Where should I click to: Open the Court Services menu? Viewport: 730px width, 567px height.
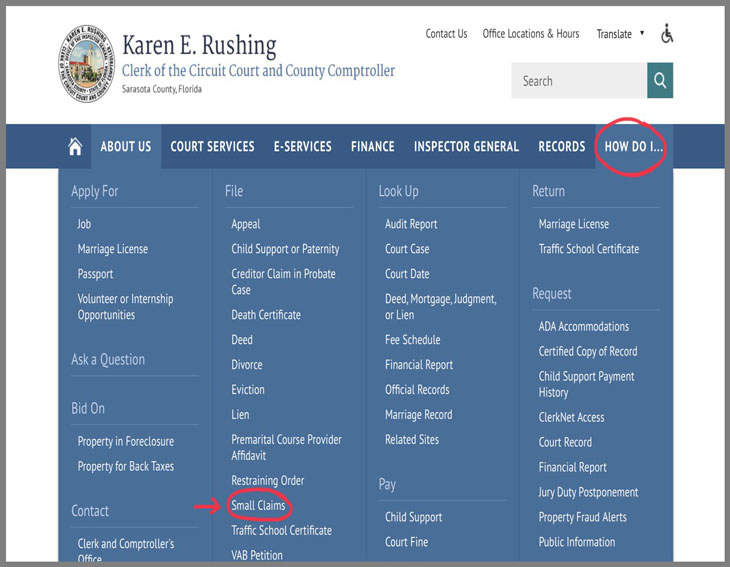212,146
